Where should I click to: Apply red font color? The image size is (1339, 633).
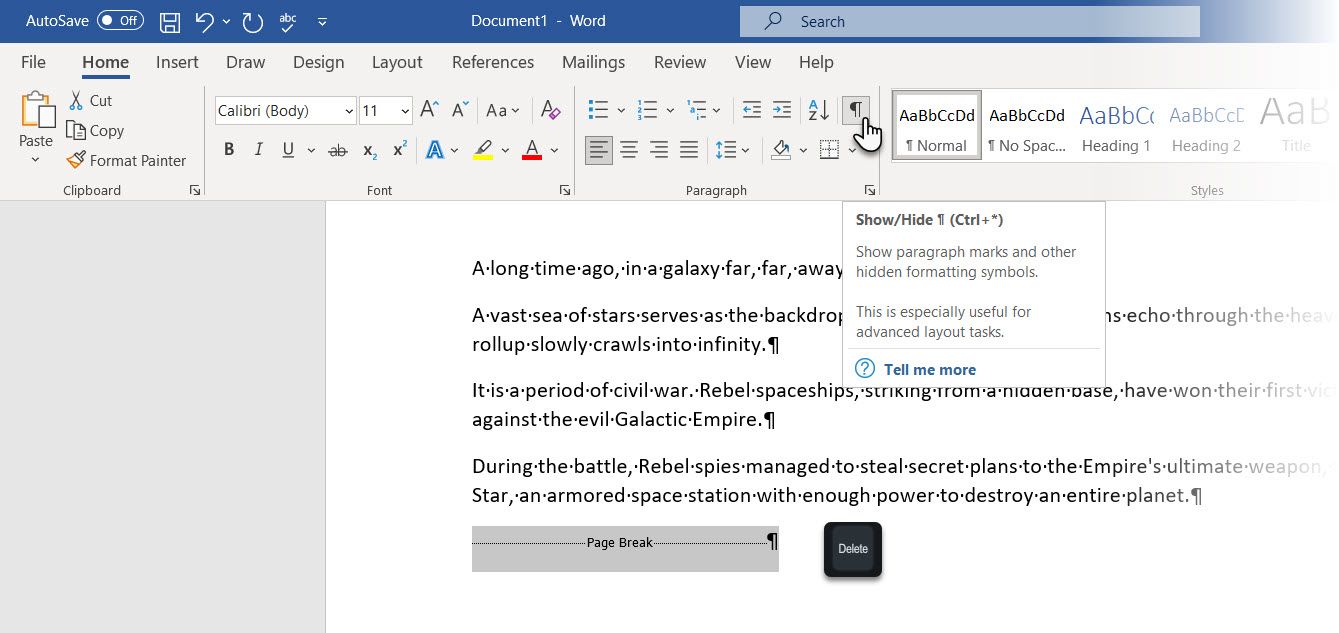[532, 150]
